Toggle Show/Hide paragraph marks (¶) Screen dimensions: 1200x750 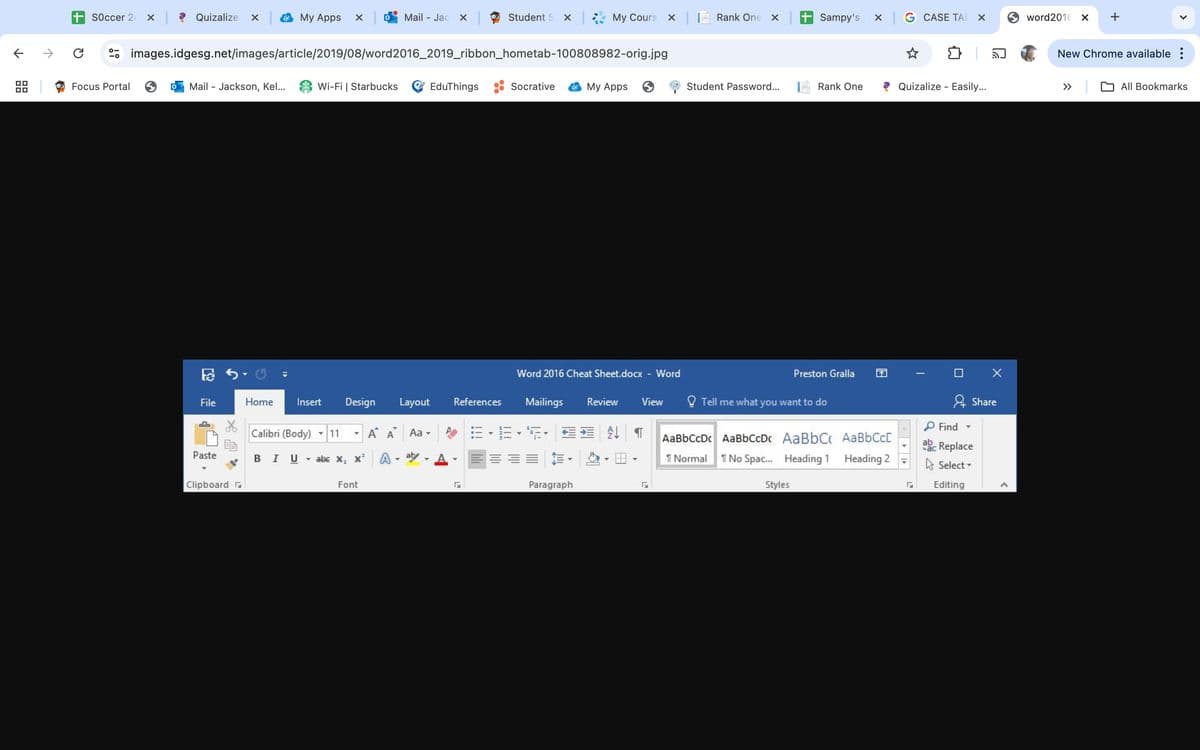click(638, 433)
